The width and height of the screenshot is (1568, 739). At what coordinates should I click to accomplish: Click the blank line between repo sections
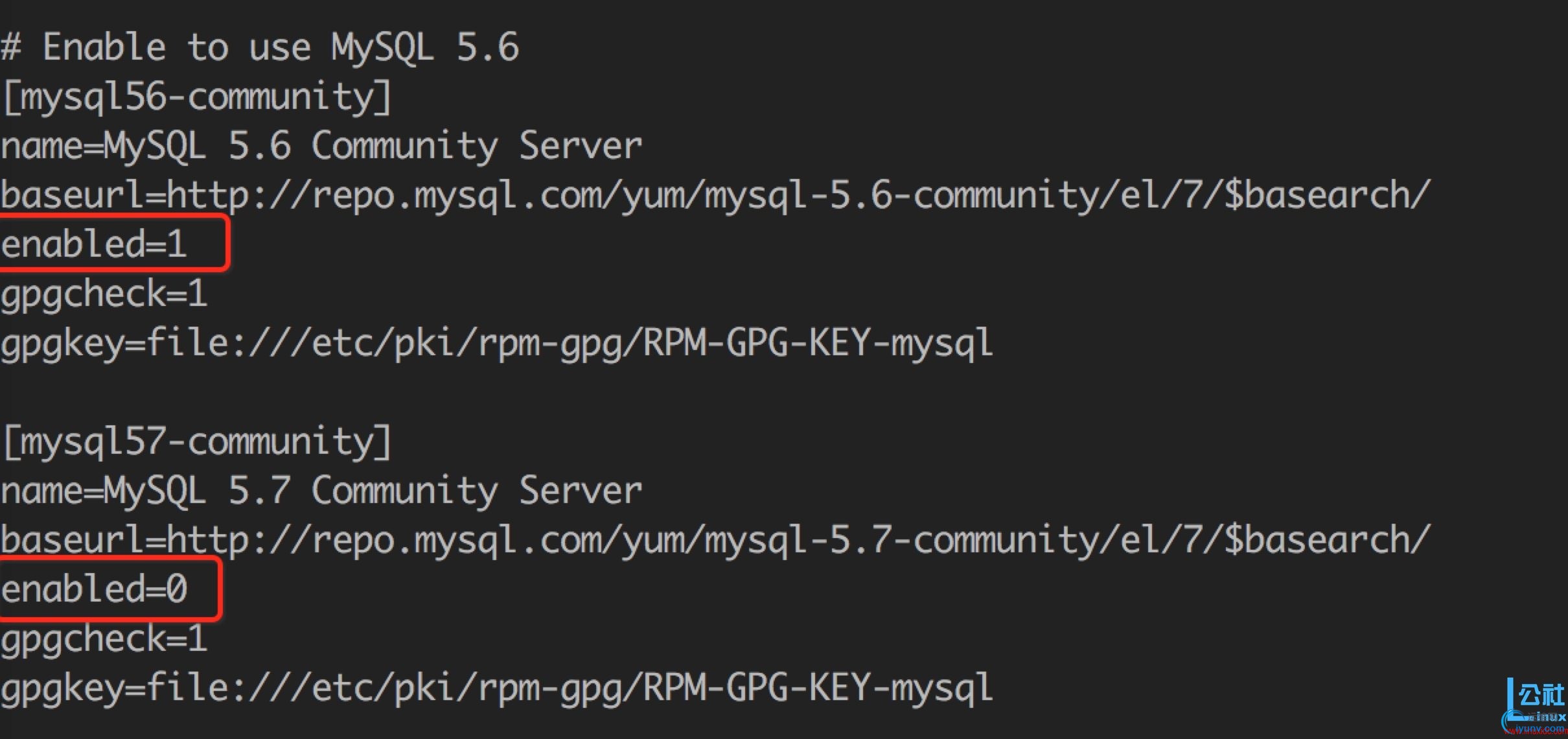pyautogui.click(x=784, y=393)
